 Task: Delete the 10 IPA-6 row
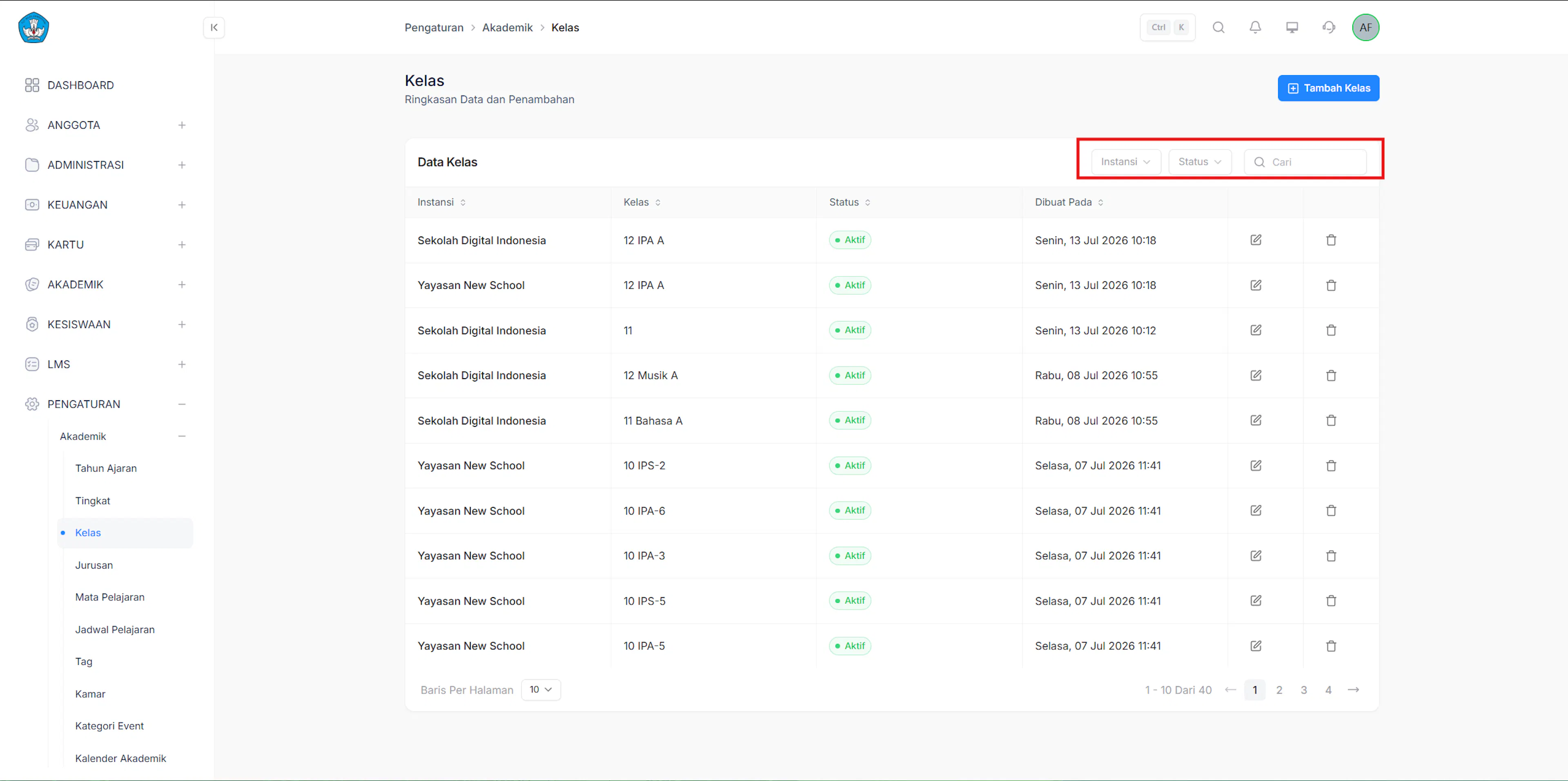pyautogui.click(x=1331, y=510)
